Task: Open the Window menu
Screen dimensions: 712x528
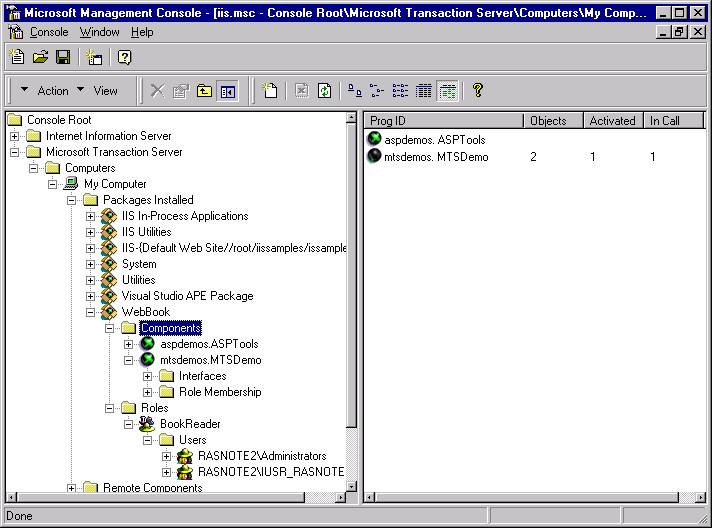Action: (x=99, y=32)
